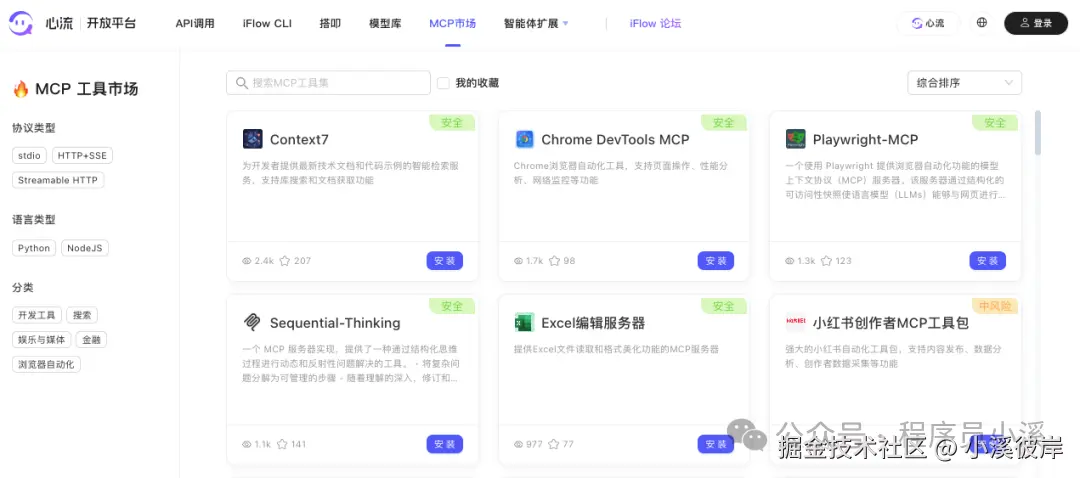Toggle the NodeJS language filter

click(x=85, y=248)
